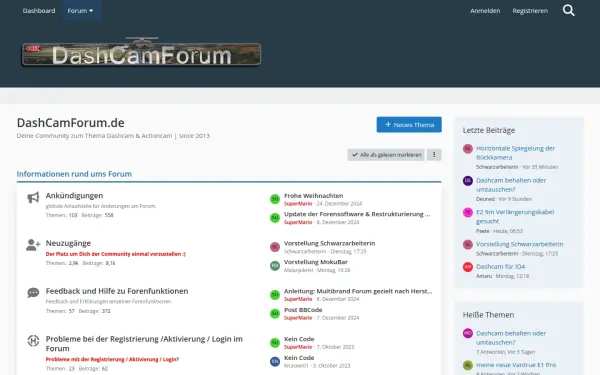Open the Ankündigungen forum
Screen dimensions: 600x375
click(x=74, y=196)
